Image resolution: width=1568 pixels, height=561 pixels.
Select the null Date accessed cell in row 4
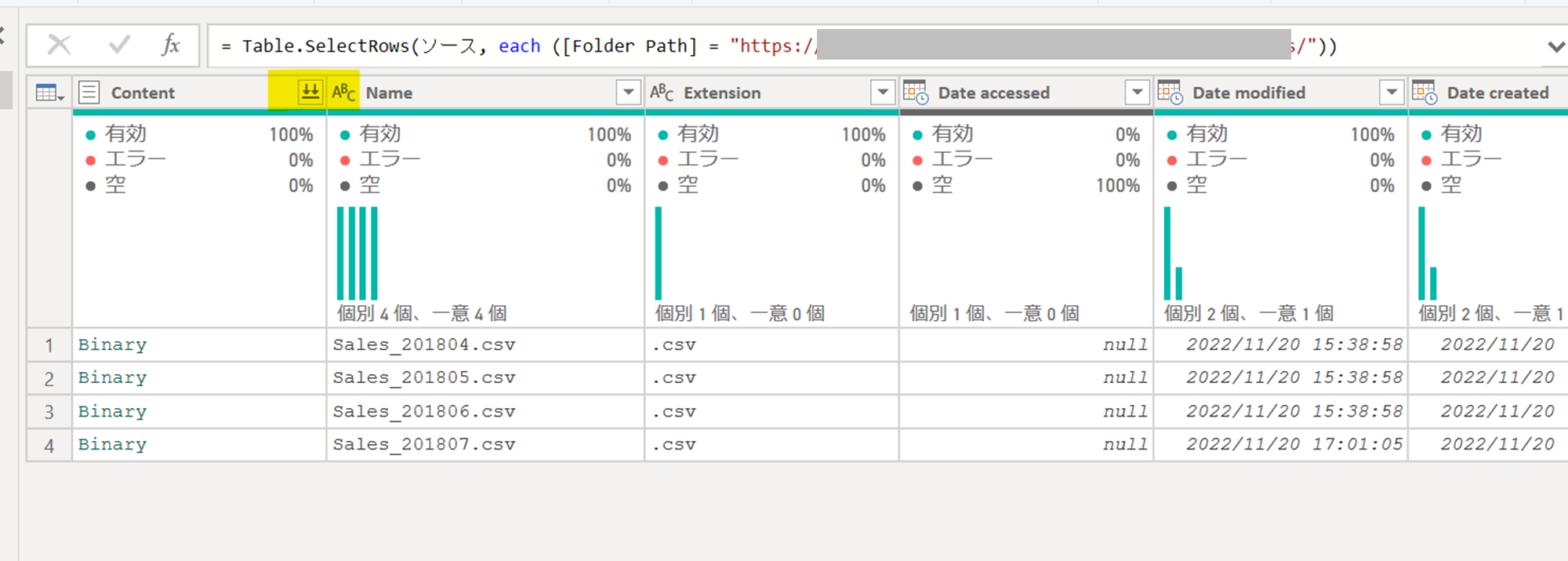(1026, 444)
